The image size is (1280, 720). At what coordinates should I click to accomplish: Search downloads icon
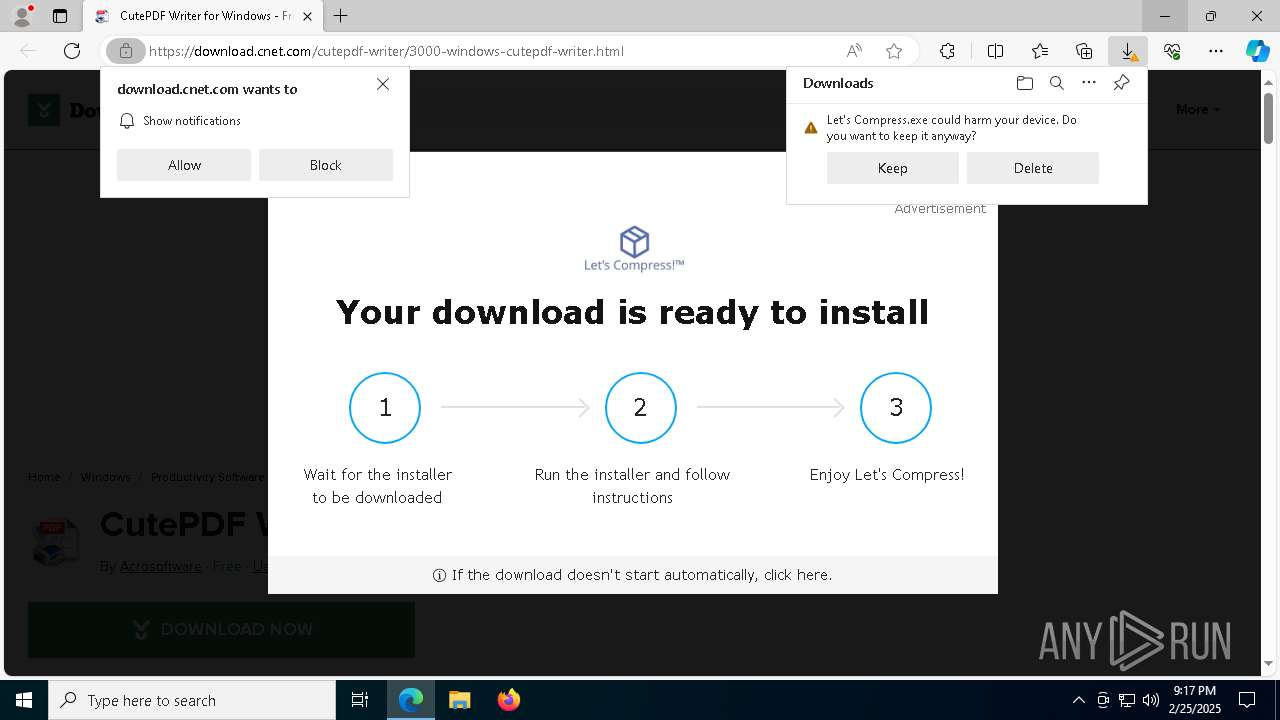point(1056,83)
